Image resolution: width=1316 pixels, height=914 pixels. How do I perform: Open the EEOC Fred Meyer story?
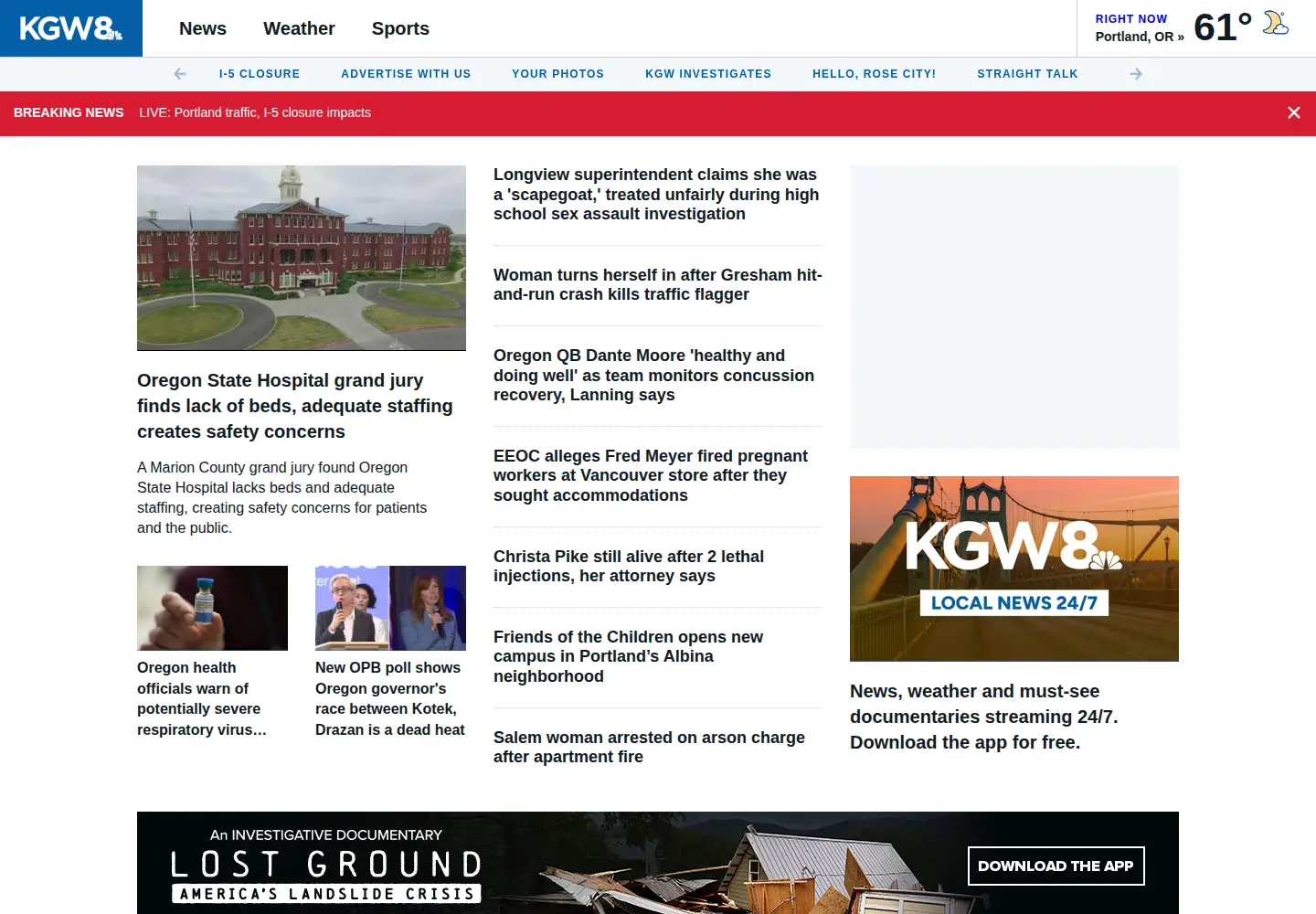click(x=651, y=475)
